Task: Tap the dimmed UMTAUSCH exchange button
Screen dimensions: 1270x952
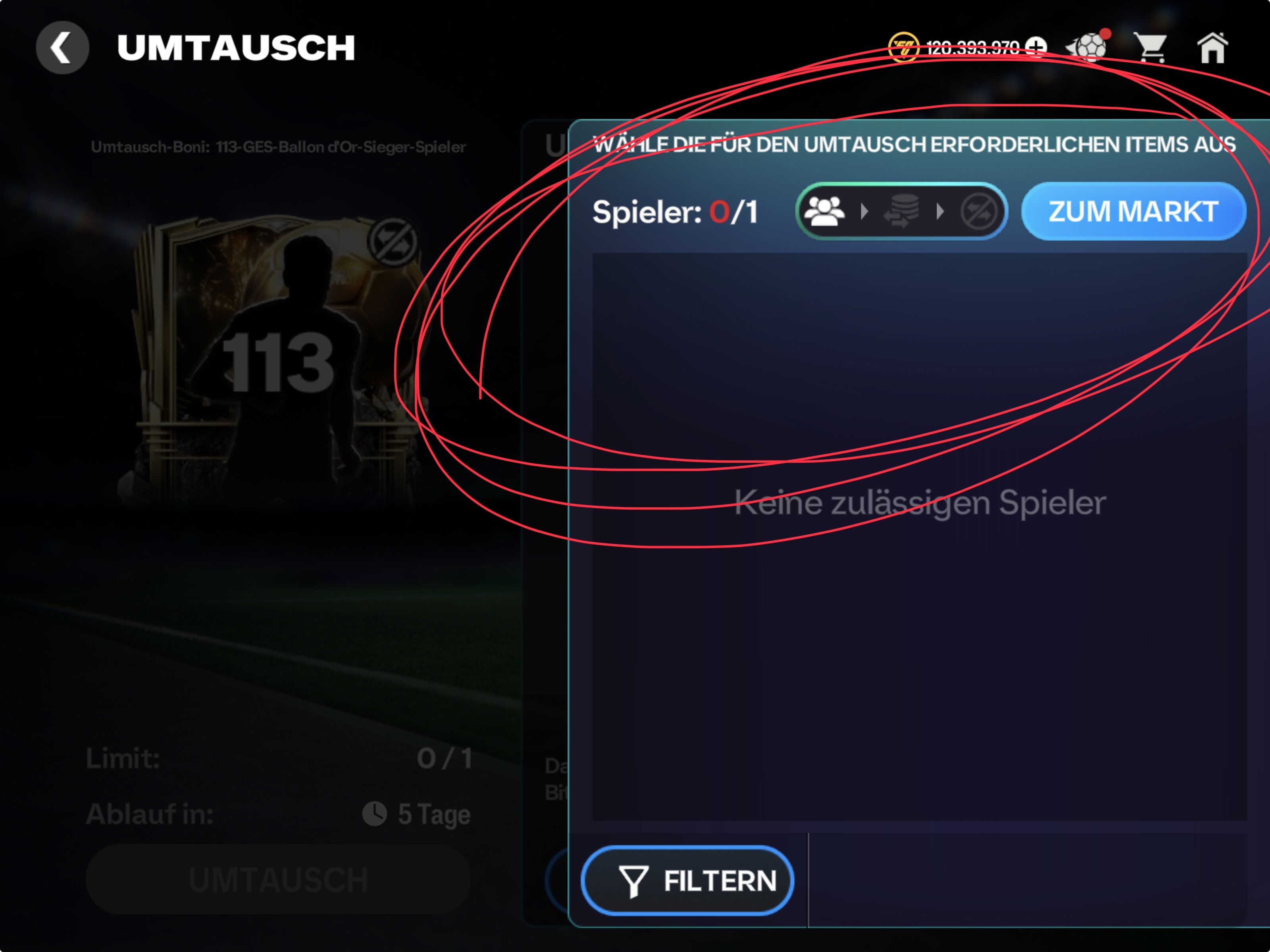Action: click(278, 879)
